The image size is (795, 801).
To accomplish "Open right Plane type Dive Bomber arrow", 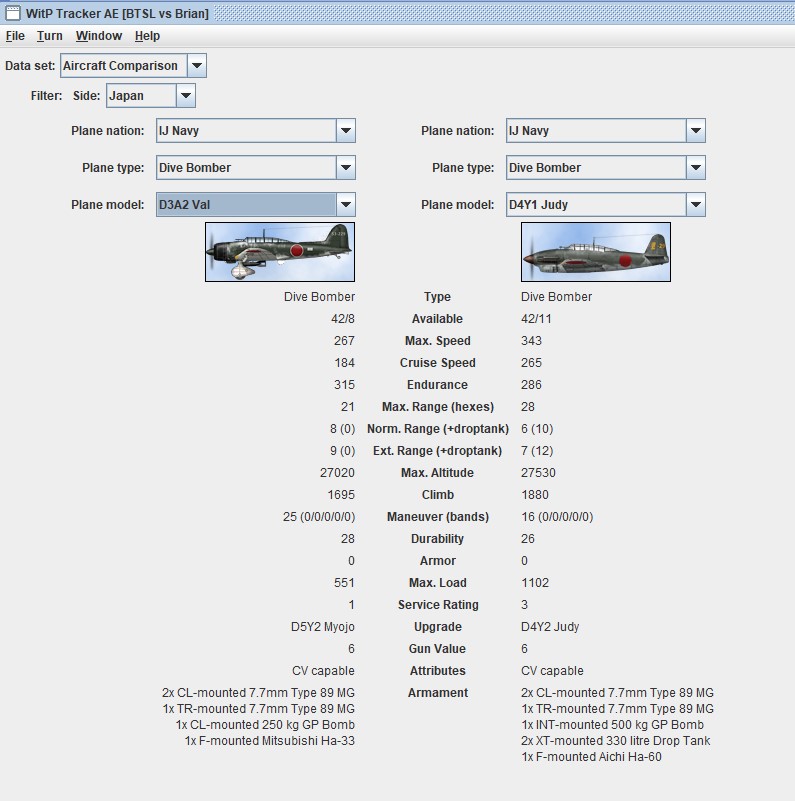I will [696, 168].
